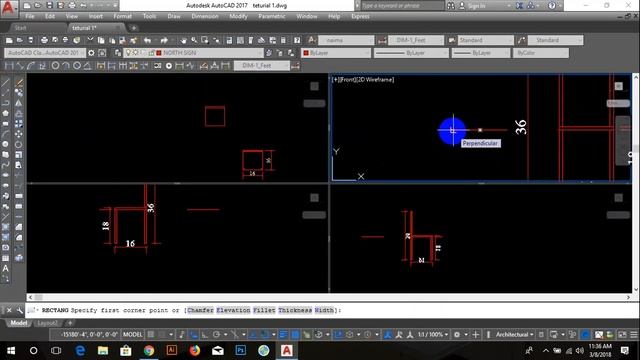The image size is (640, 360).
Task: Click the Undo arrow in the toolbar
Action: [x=147, y=40]
